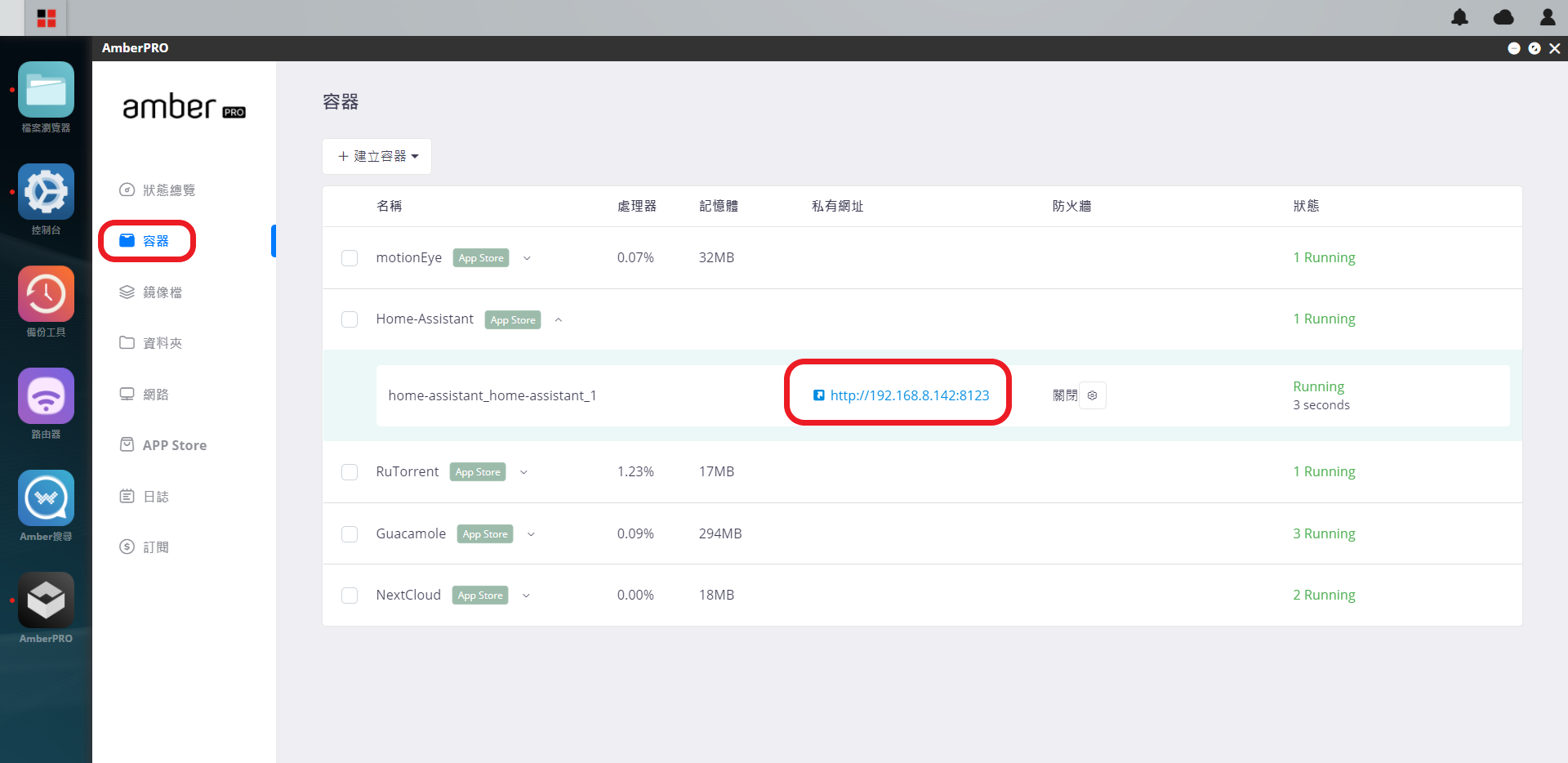The image size is (1568, 763).
Task: Open the 檔案瀏覽器 file browser desktop icon
Action: pos(46,90)
